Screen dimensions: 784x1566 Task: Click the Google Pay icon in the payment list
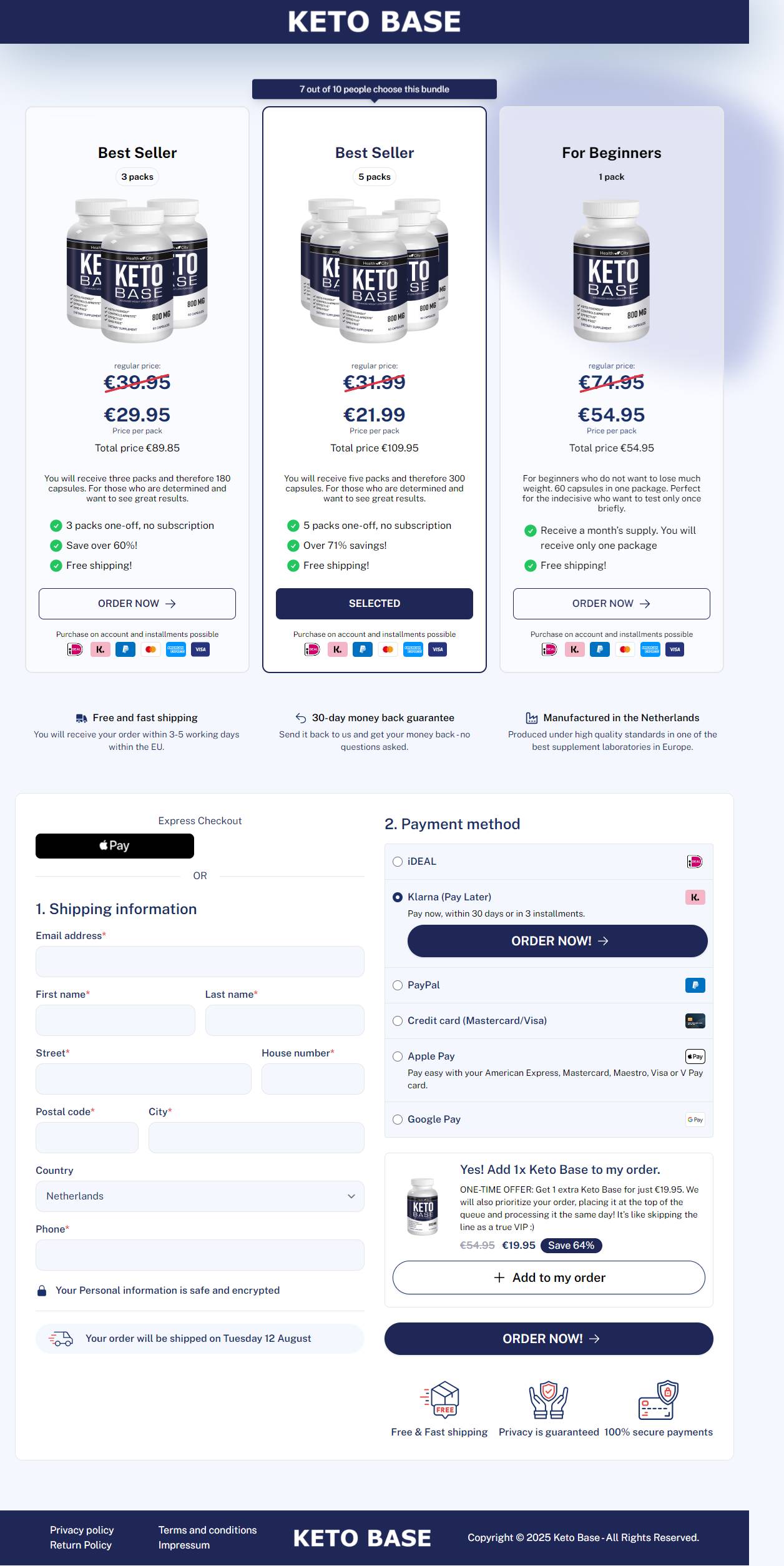pos(695,1120)
